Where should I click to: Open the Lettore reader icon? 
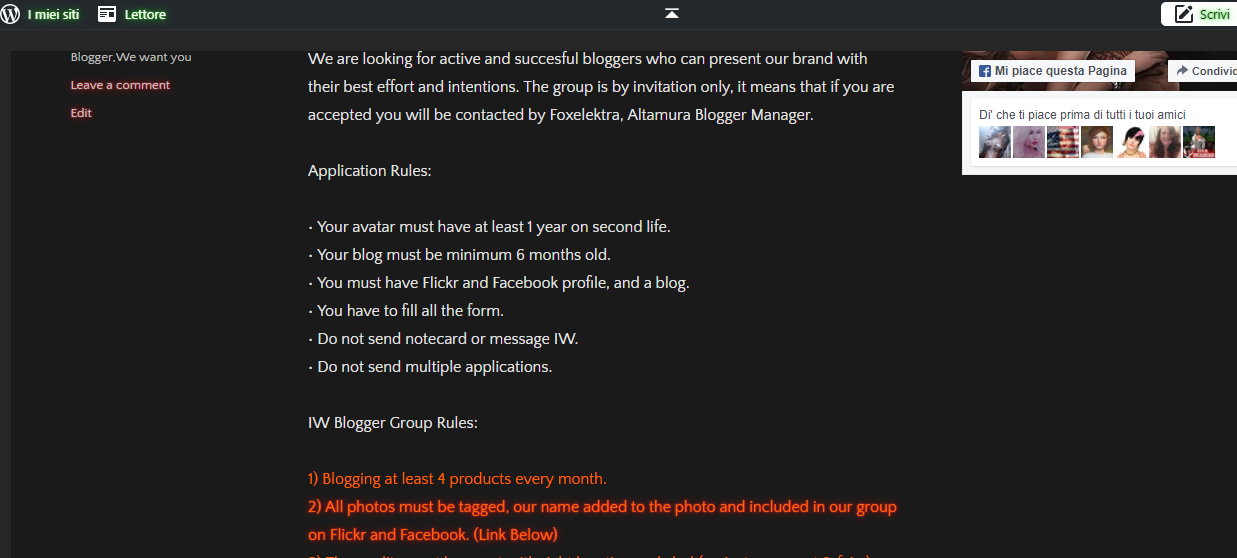tap(107, 14)
